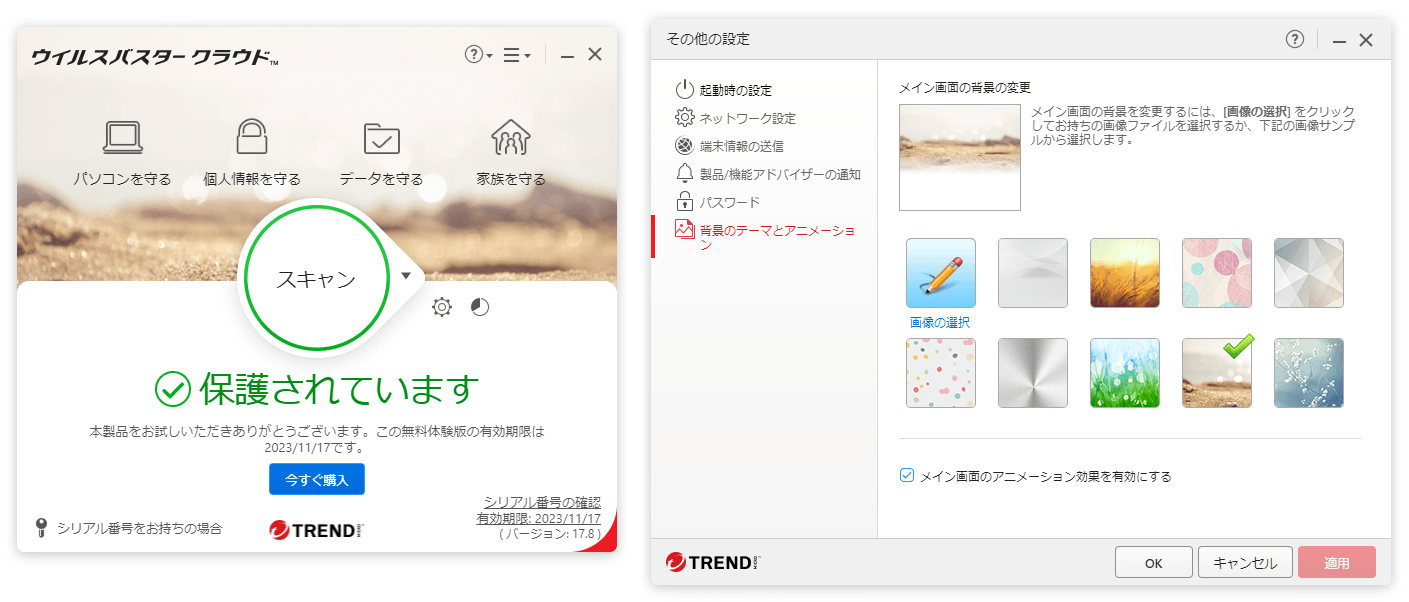Click the 画像の選択 pencil icon
Image resolution: width=1409 pixels, height=602 pixels.
pos(941,273)
